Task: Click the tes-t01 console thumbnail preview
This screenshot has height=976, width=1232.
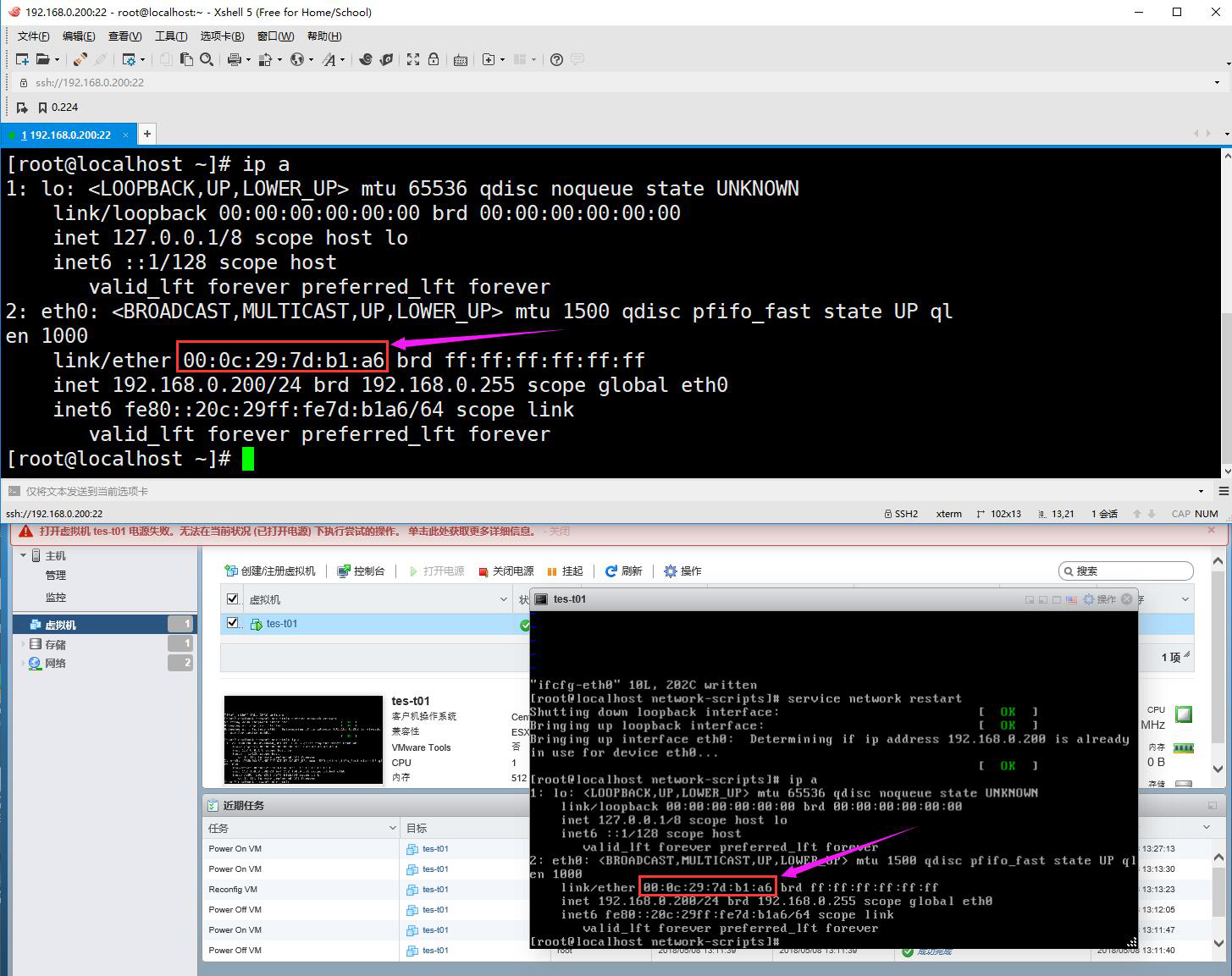Action: click(x=303, y=740)
